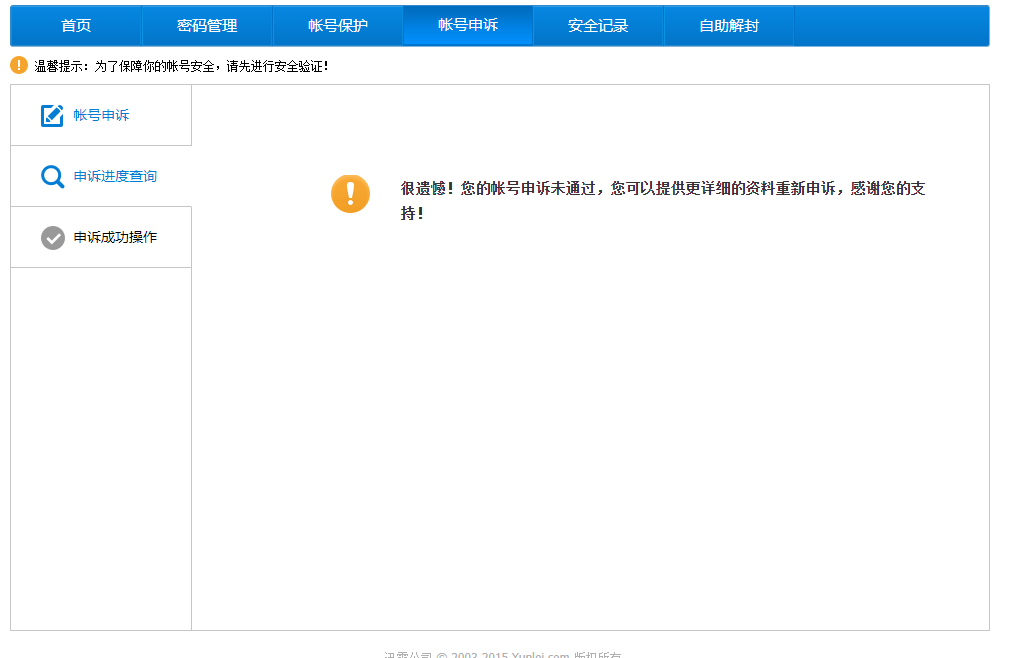Go to 自助解封 page

(x=728, y=25)
